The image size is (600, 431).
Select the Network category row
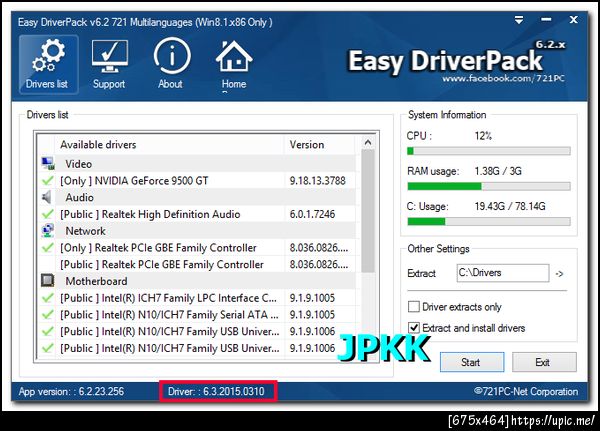tap(198, 230)
